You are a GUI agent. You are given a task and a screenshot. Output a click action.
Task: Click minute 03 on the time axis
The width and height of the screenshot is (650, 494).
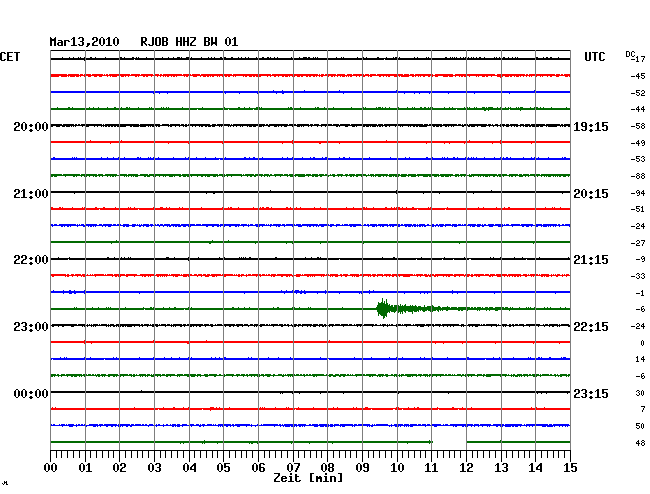click(x=154, y=467)
